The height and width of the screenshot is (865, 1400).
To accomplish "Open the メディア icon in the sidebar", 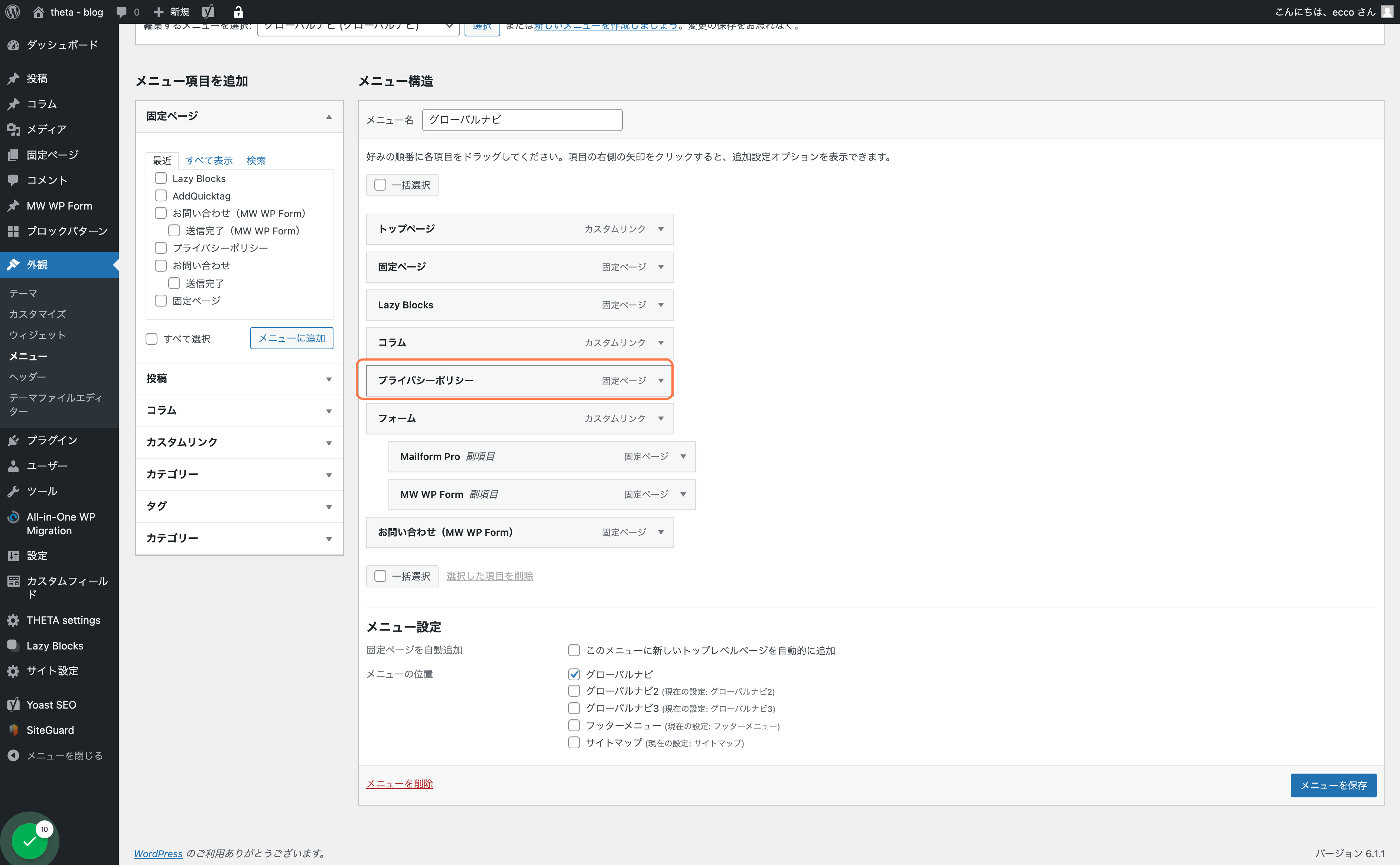I will pyautogui.click(x=13, y=129).
